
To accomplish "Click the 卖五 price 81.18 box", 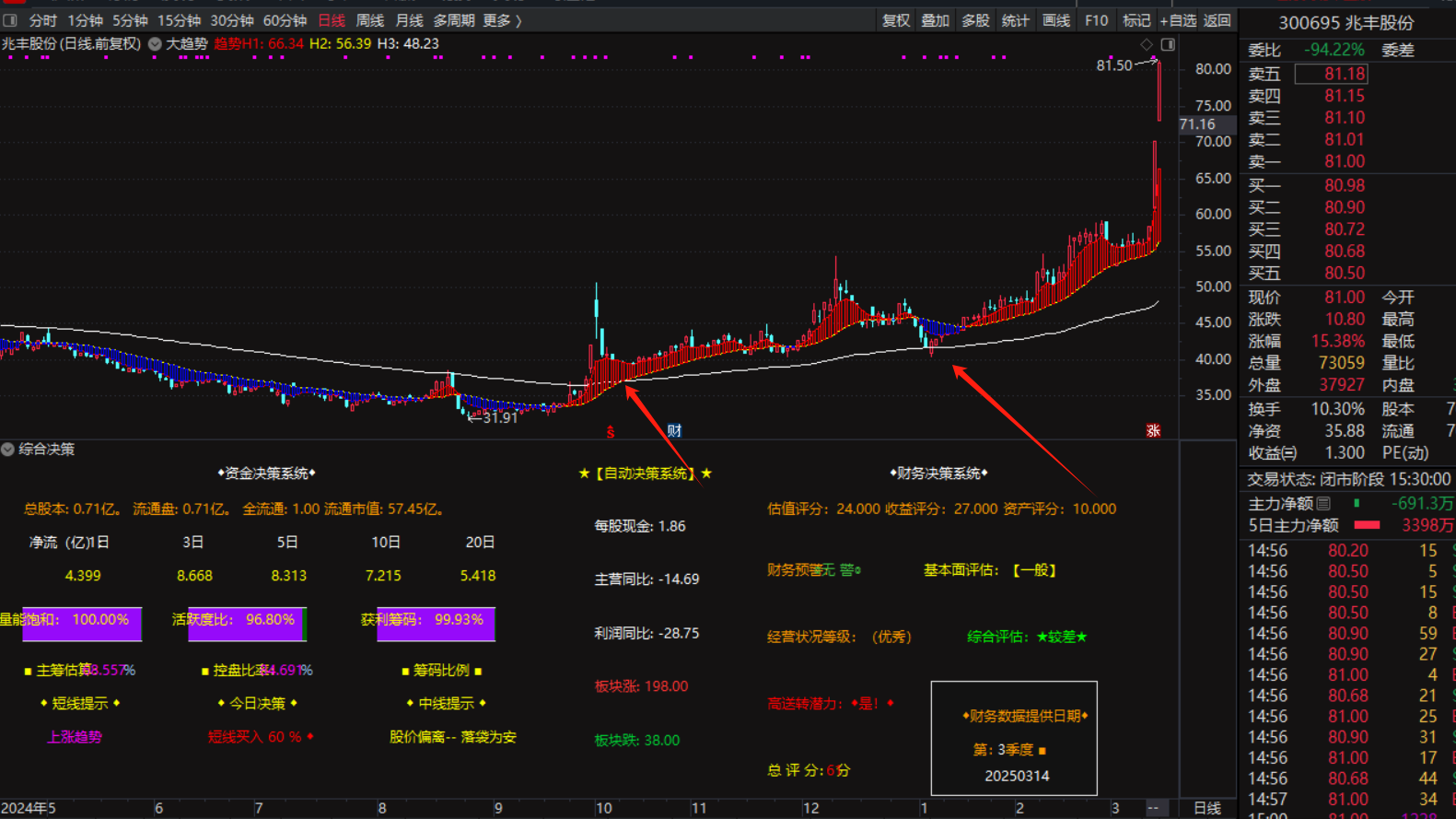I will [x=1331, y=74].
